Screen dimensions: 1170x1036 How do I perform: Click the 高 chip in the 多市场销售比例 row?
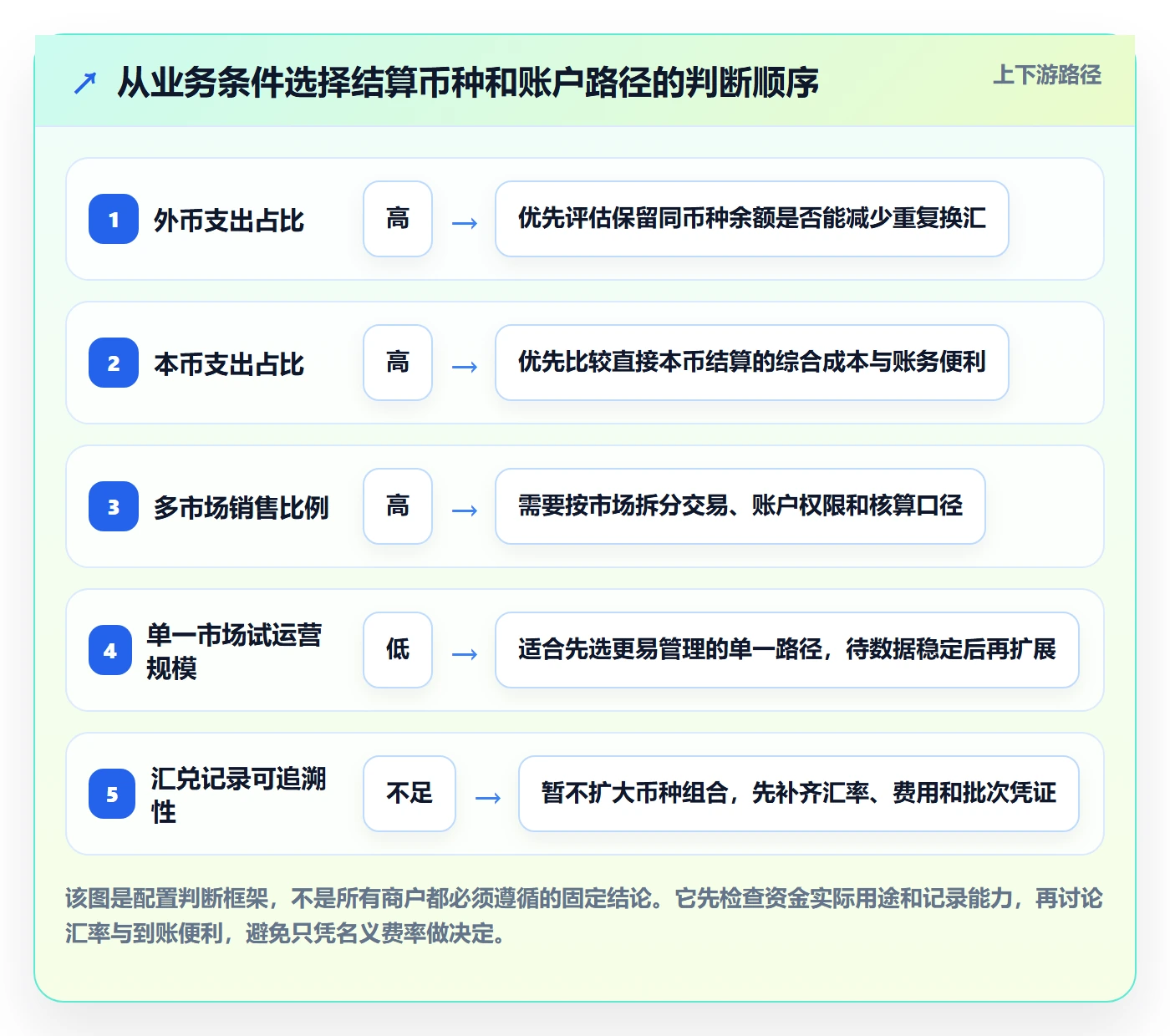coord(398,506)
